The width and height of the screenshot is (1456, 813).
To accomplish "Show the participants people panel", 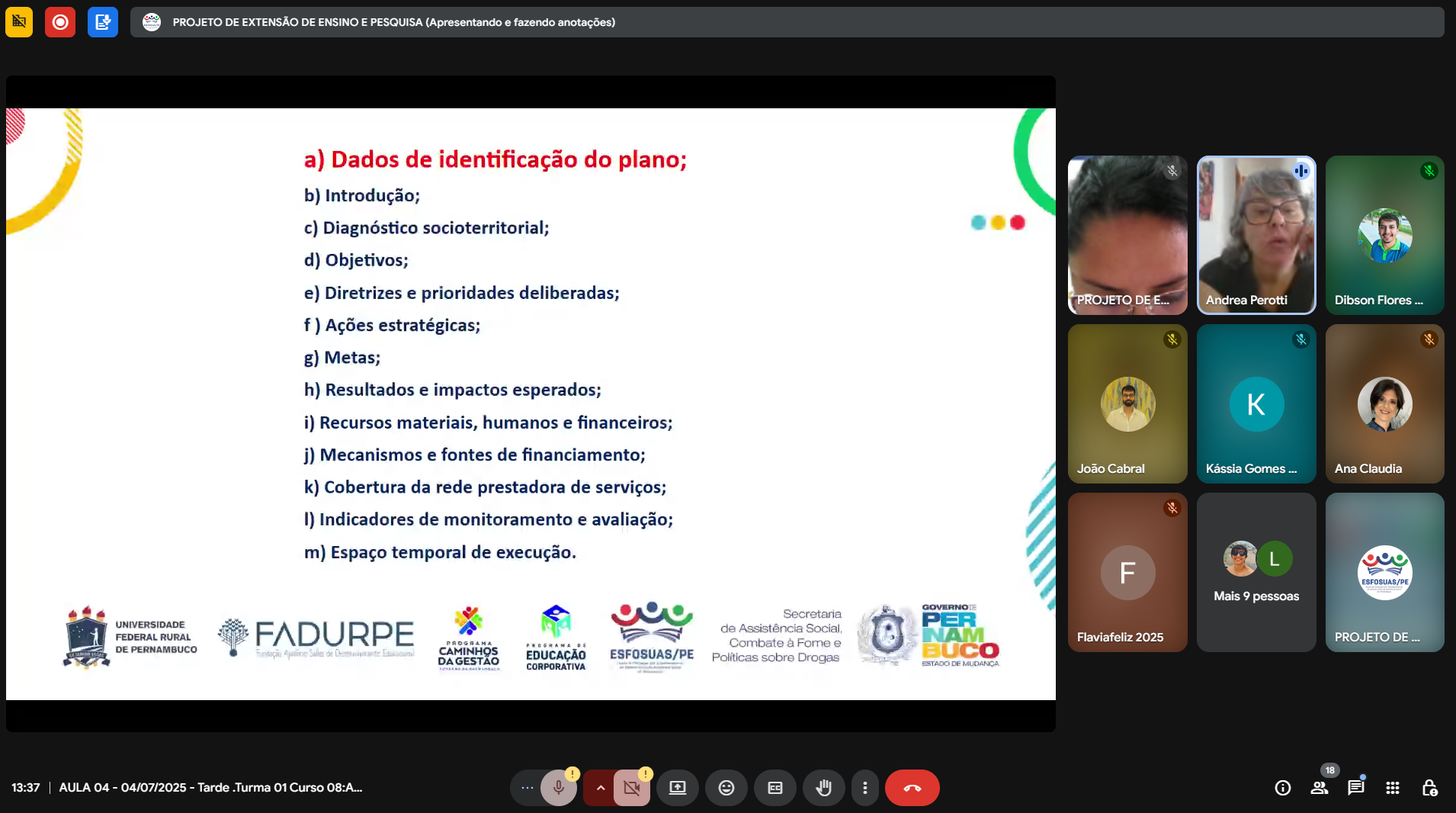I will point(1320,788).
